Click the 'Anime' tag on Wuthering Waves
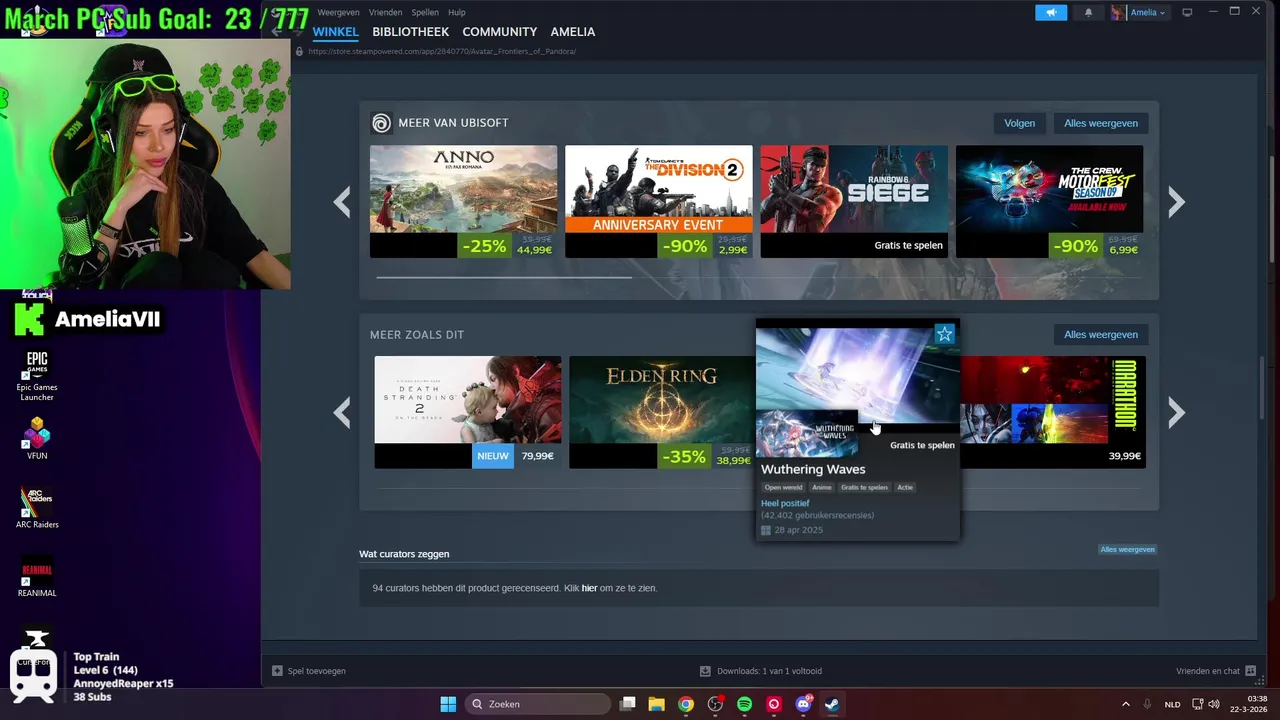The width and height of the screenshot is (1280, 720). (x=821, y=488)
